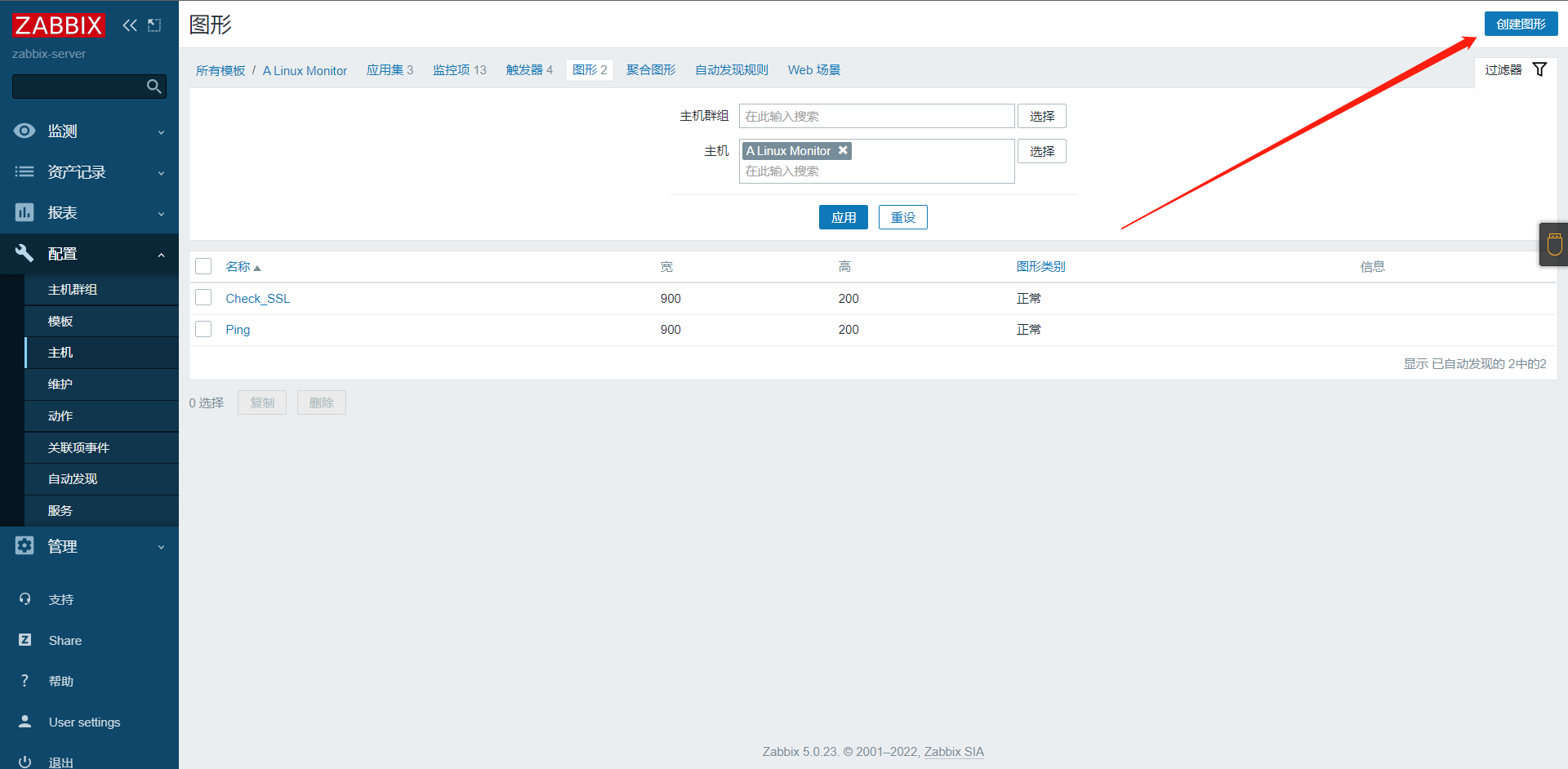The image size is (1568, 769).
Task: Open the Ping graph link
Action: 238,330
